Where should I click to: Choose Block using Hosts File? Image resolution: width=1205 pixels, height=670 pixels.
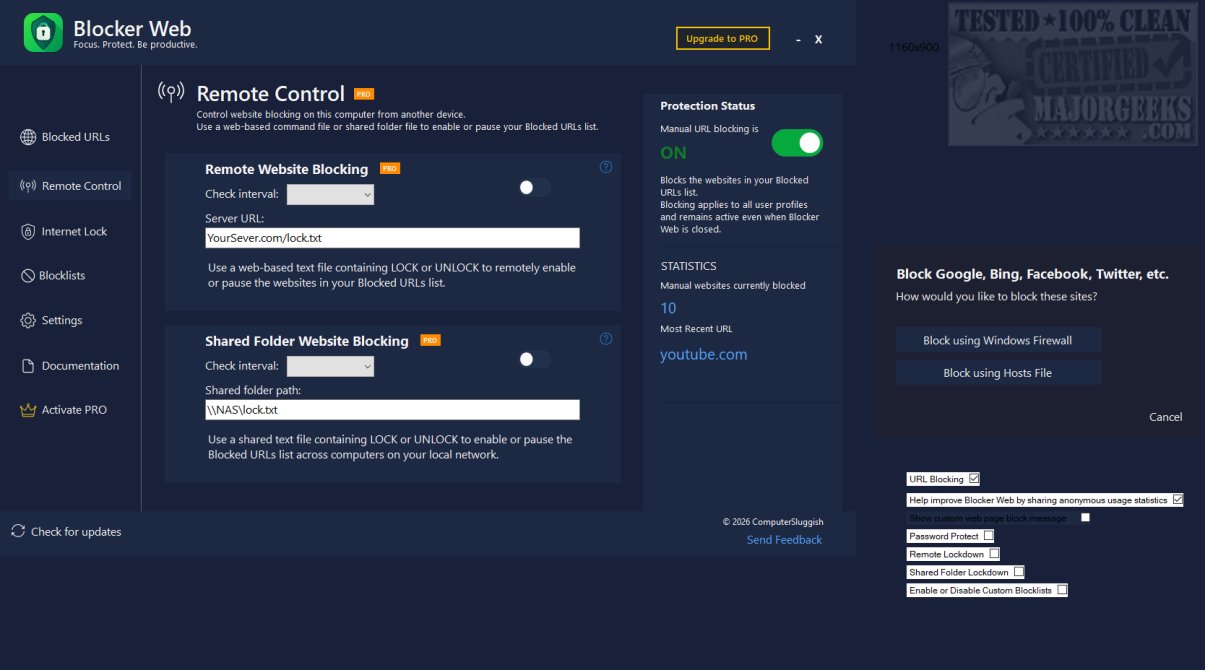click(998, 373)
